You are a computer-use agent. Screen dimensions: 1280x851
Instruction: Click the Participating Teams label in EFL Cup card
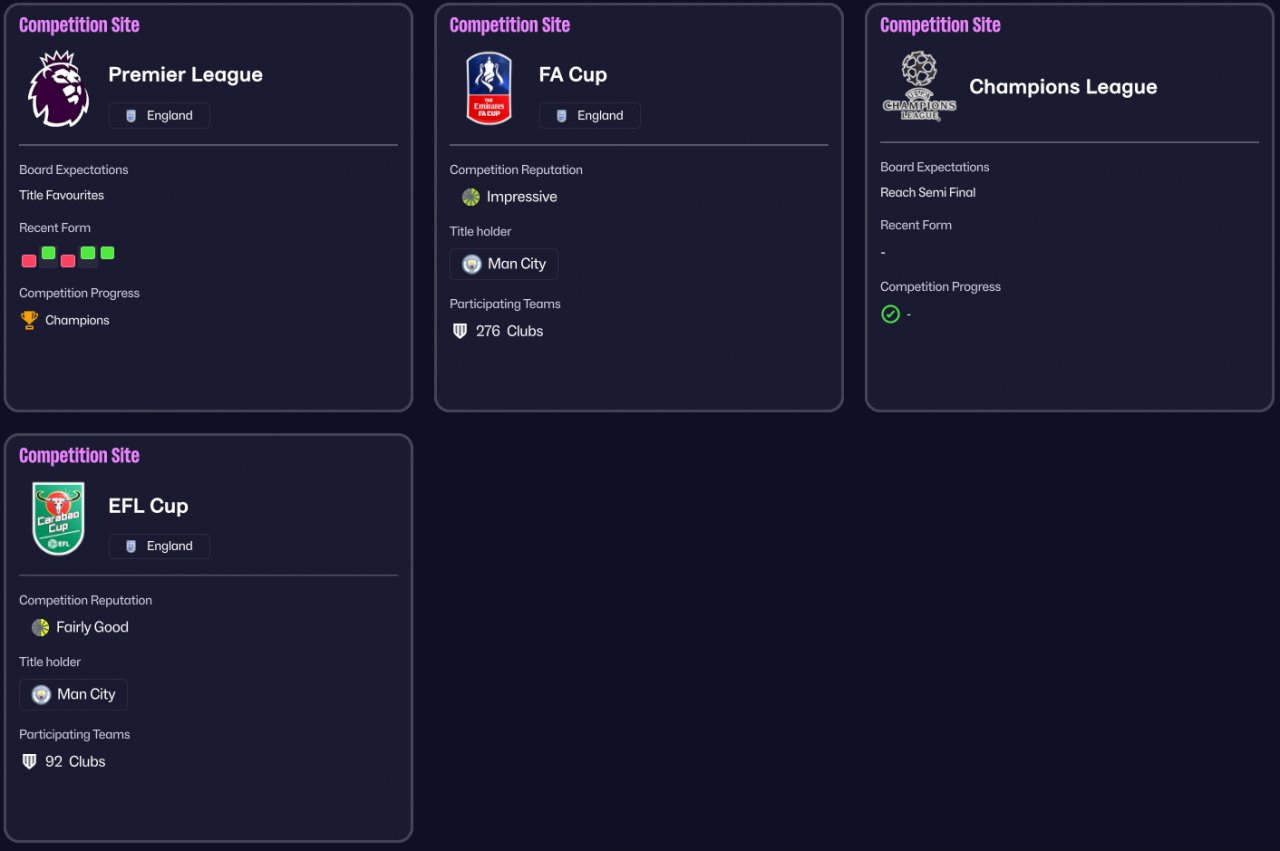75,734
